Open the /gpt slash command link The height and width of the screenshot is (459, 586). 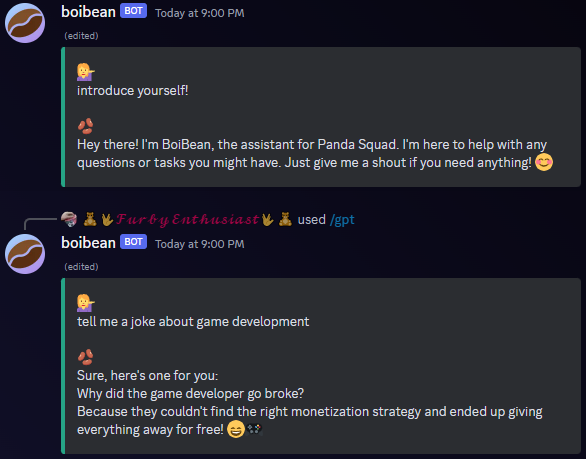[x=342, y=219]
